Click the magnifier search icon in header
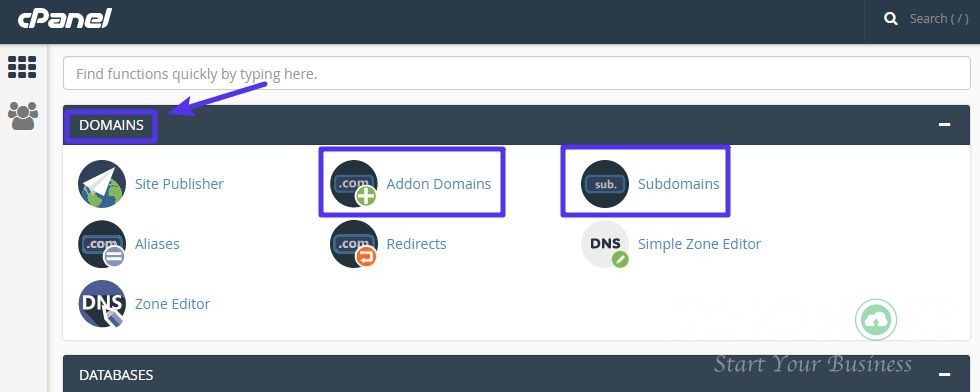Image resolution: width=980 pixels, height=392 pixels. tap(891, 19)
